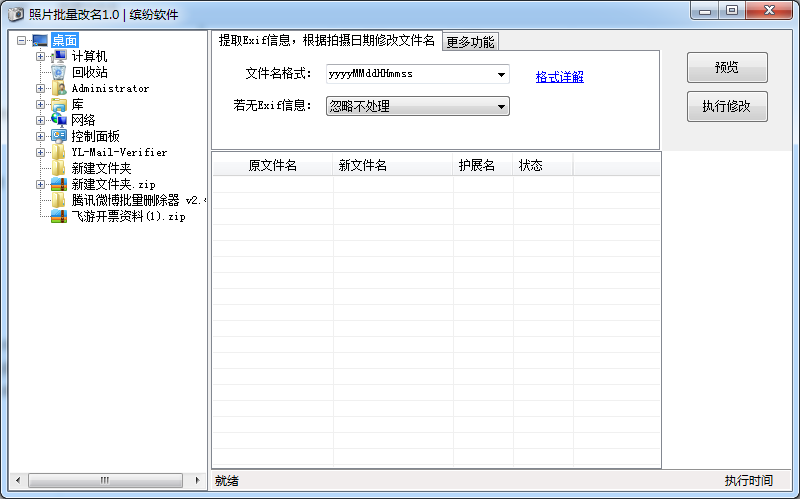800x499 pixels.
Task: Select 控制面板 label in the tree
Action: coord(95,136)
